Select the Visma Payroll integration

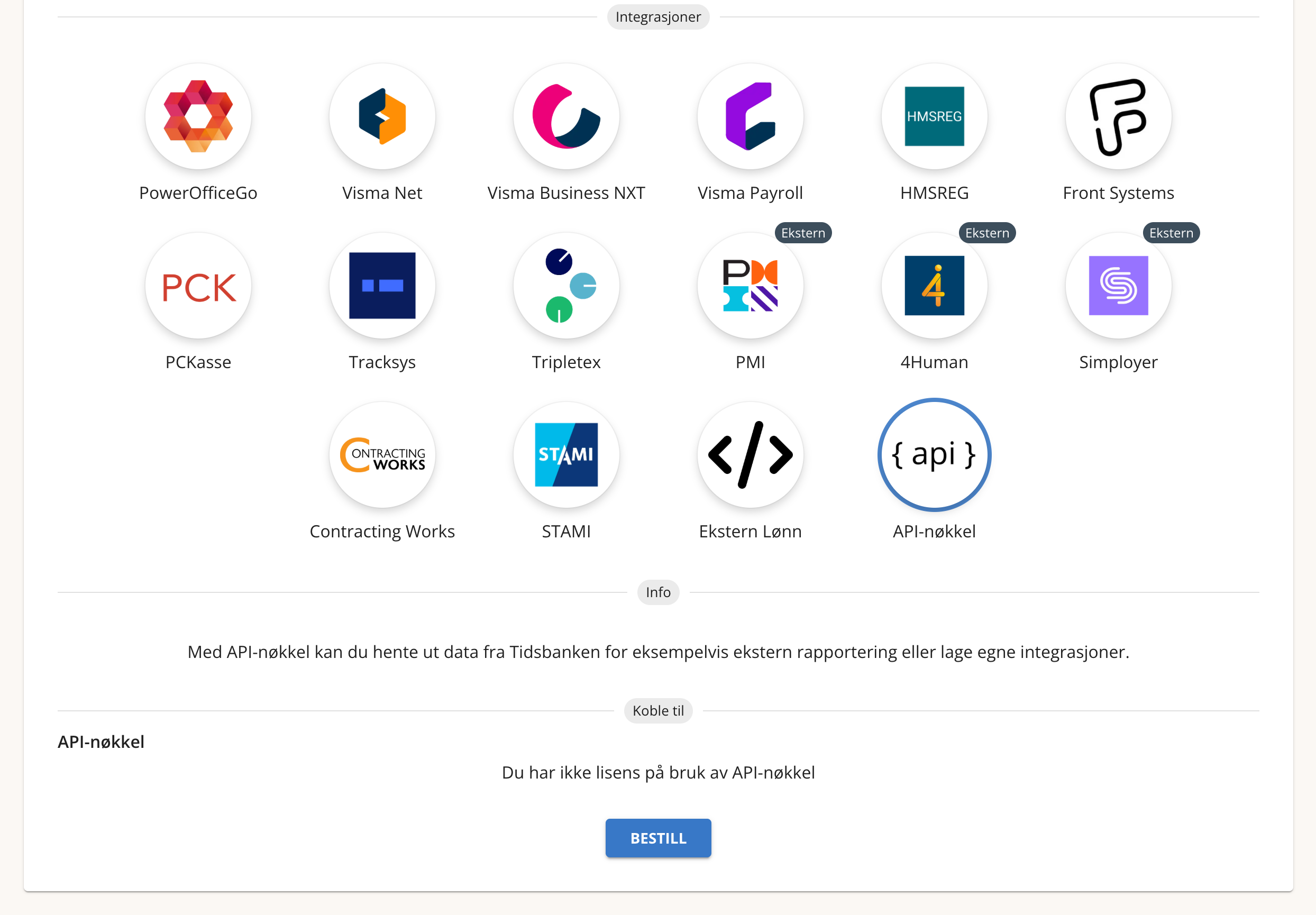[750, 116]
